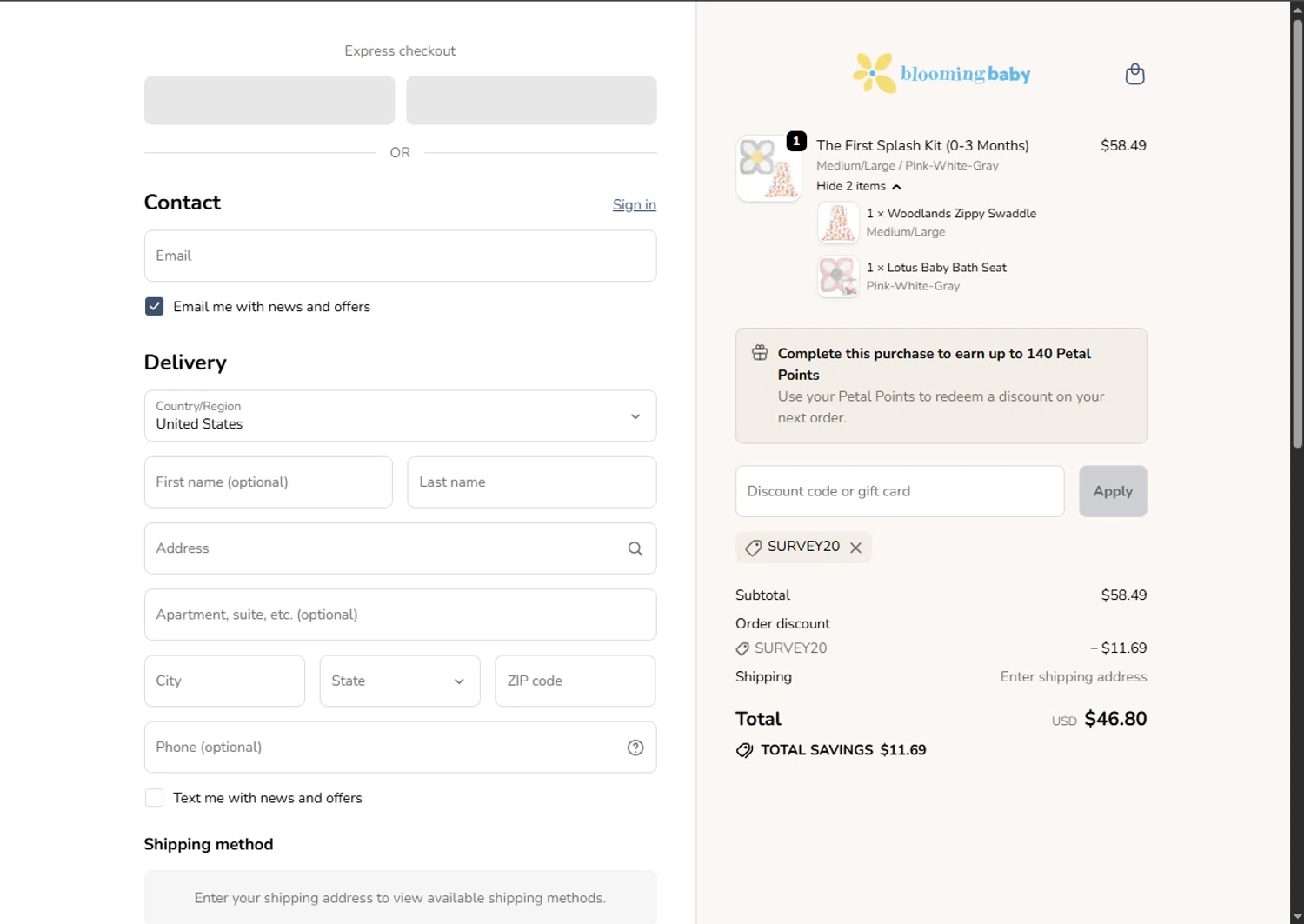Click quantity badge on First Splash Kit

coord(796,141)
